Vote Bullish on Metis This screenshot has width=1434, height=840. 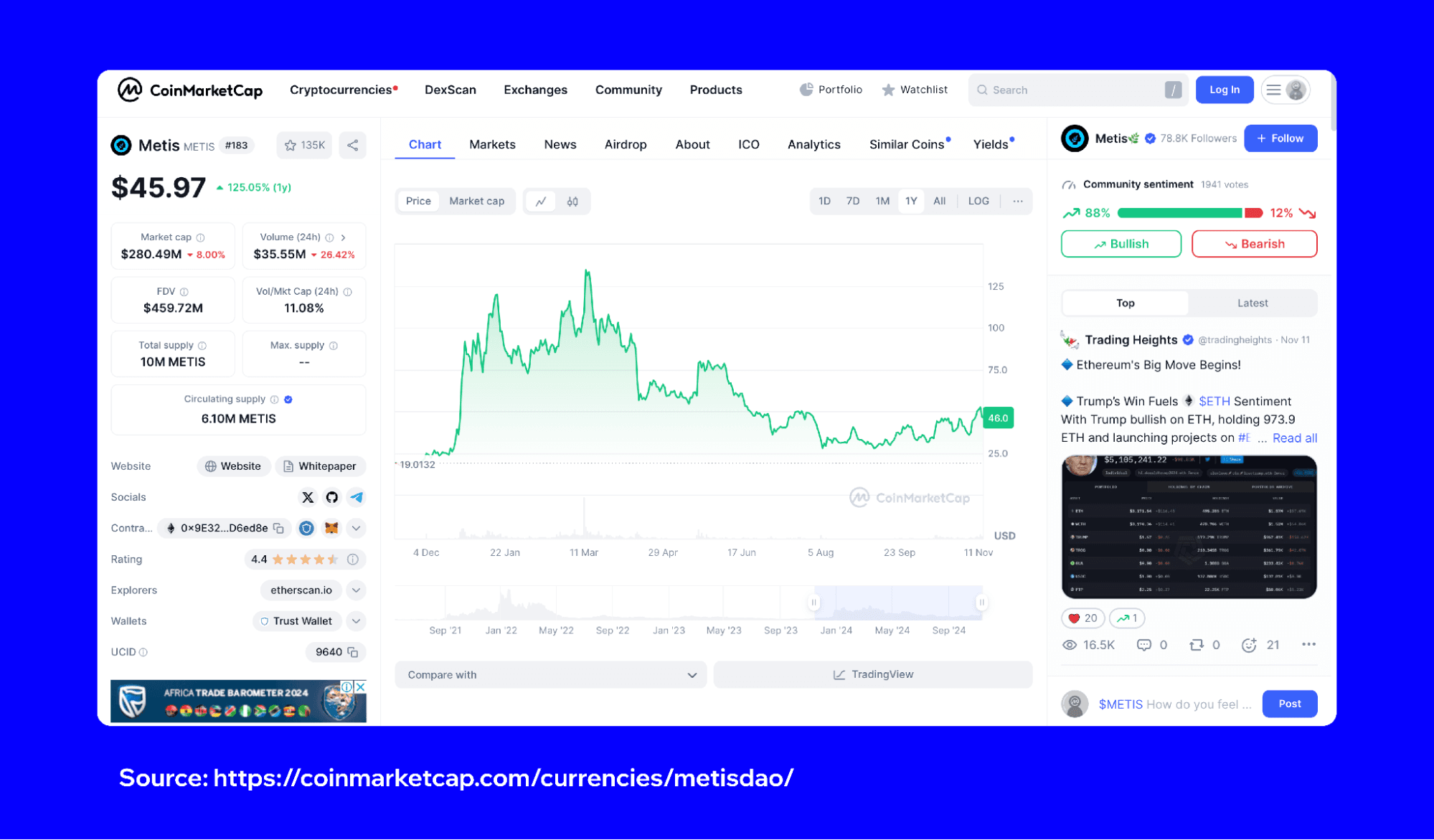[1121, 244]
